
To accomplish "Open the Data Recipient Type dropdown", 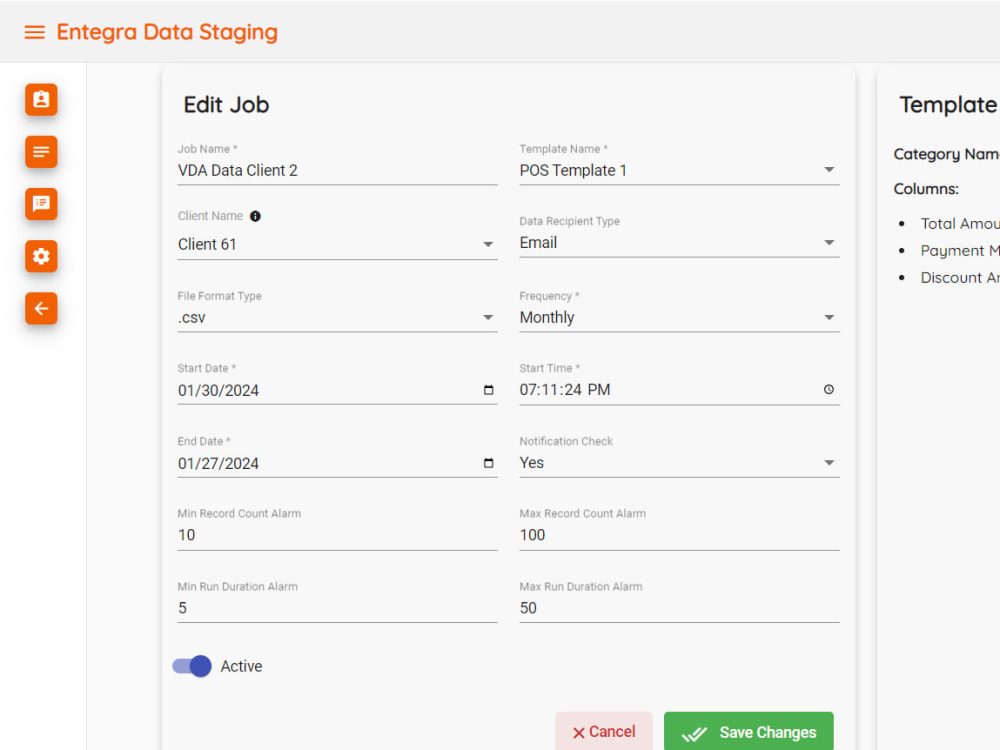I will click(x=679, y=242).
